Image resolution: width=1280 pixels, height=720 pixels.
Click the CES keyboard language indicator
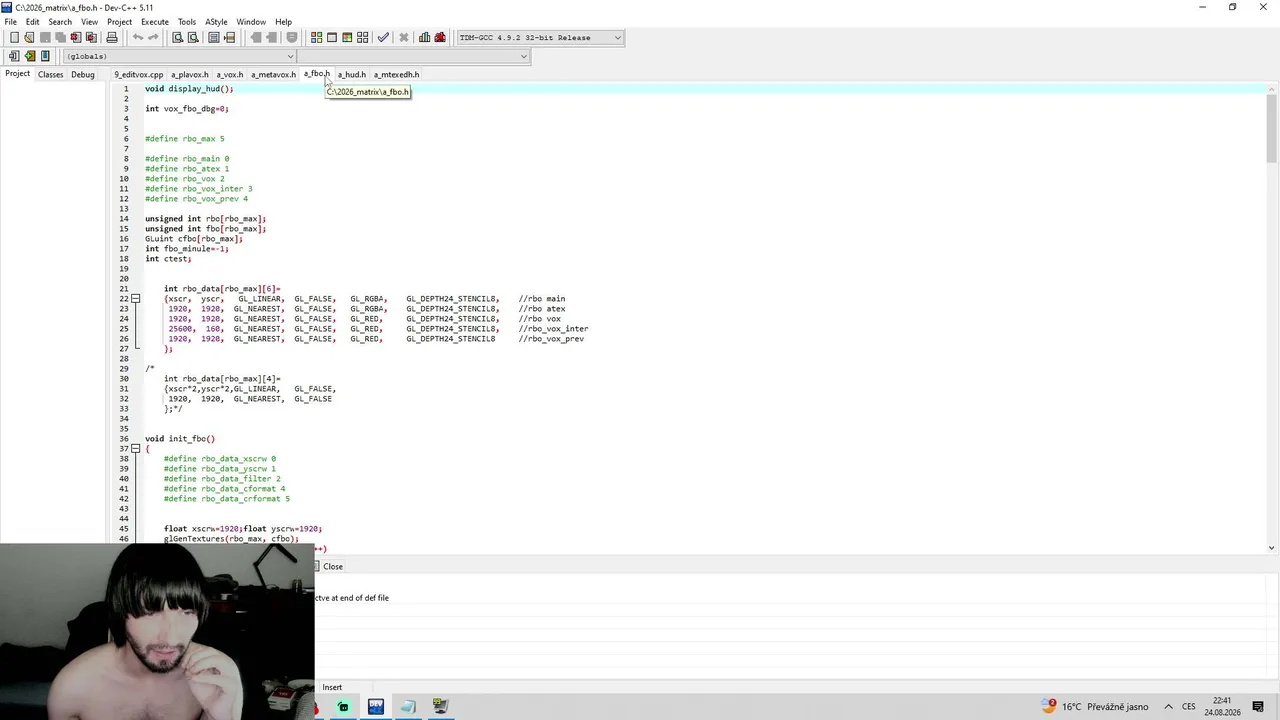point(1189,706)
